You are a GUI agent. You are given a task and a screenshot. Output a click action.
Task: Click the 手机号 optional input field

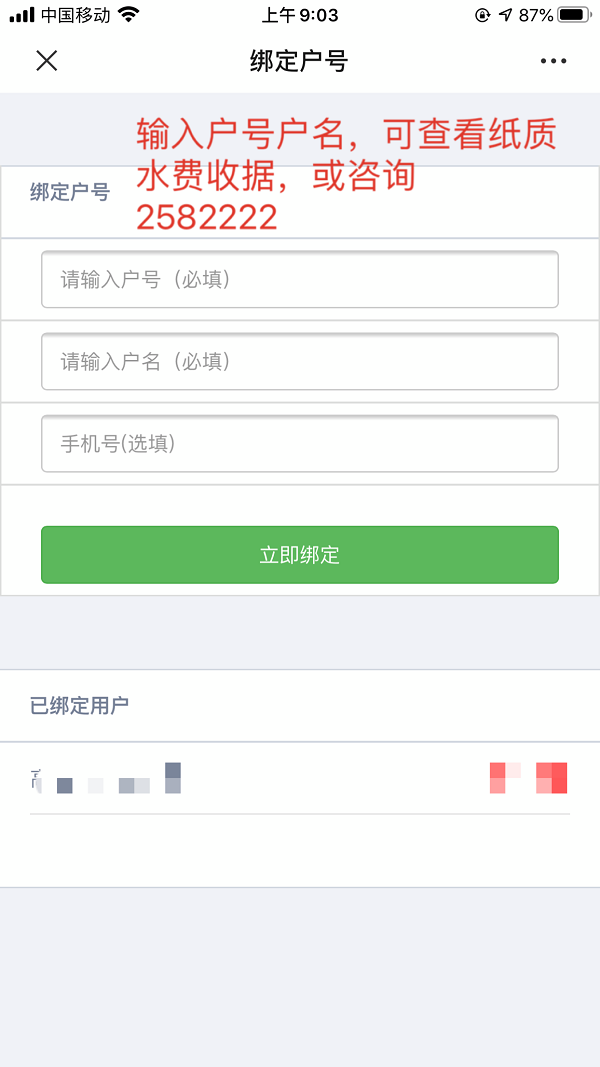pyautogui.click(x=299, y=443)
